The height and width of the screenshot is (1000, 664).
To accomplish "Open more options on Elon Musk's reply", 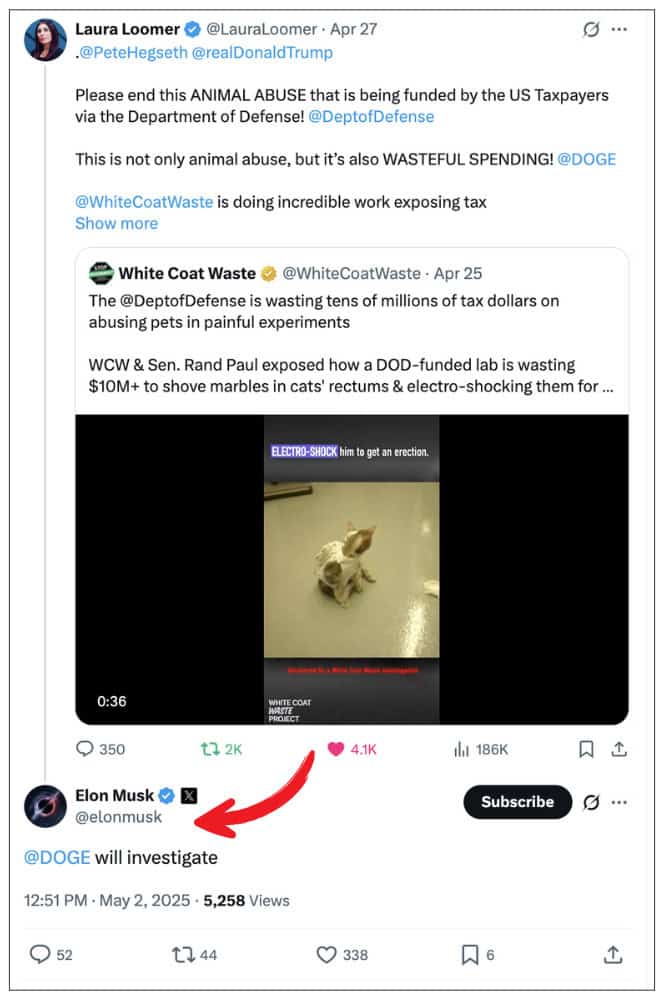I will pos(620,803).
